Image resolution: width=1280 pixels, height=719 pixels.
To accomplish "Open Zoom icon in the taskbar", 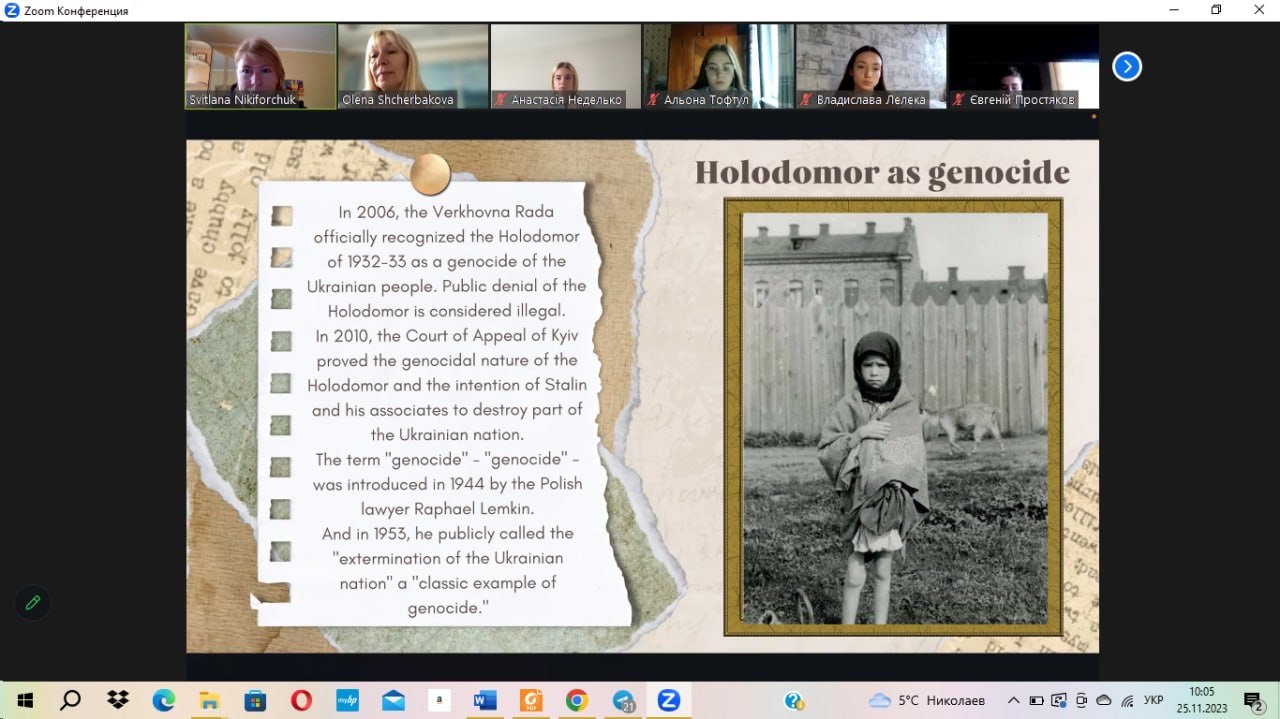I will tap(668, 700).
